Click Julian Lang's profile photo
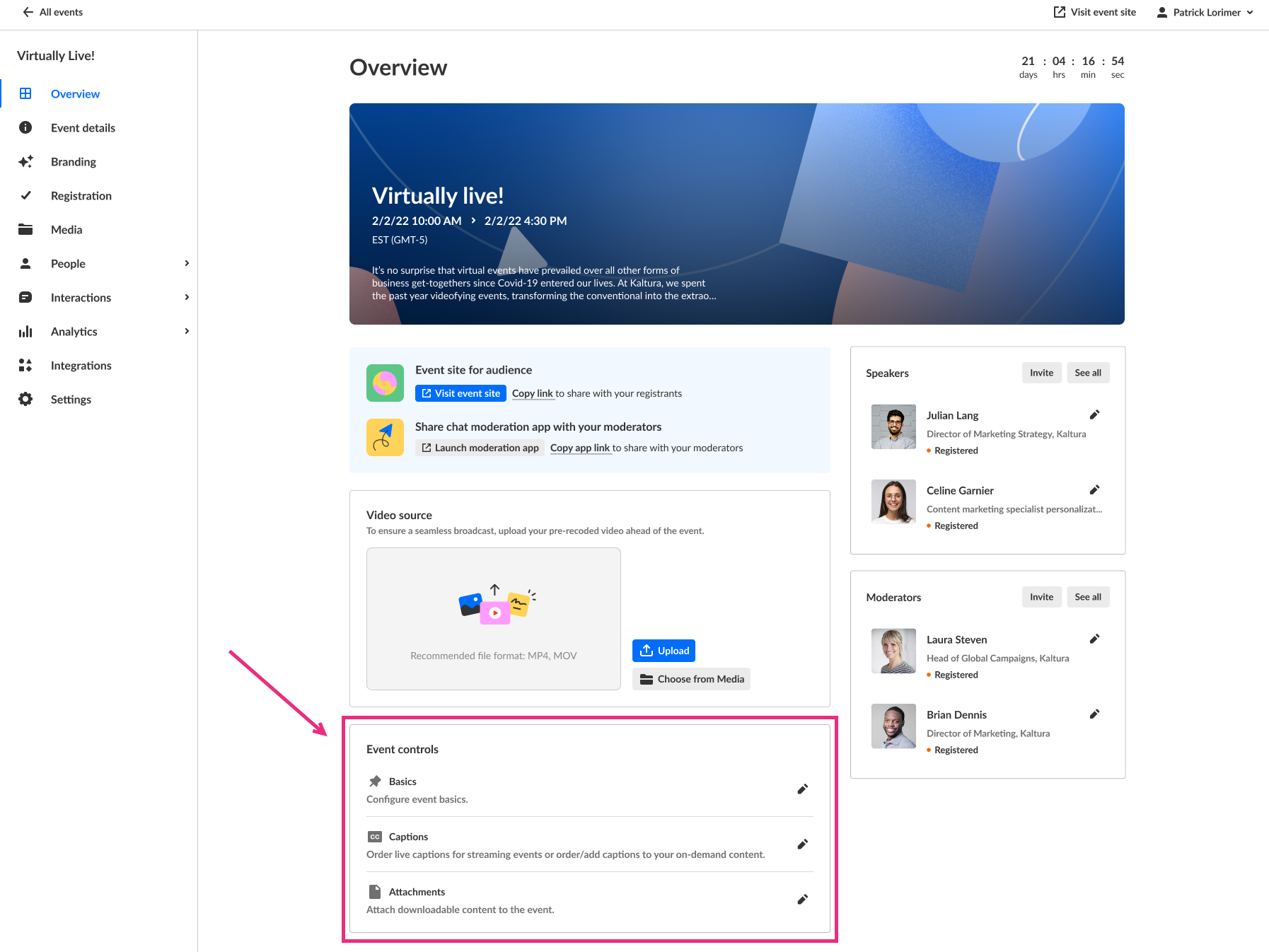Viewport: 1269px width, 952px height. coord(893,426)
